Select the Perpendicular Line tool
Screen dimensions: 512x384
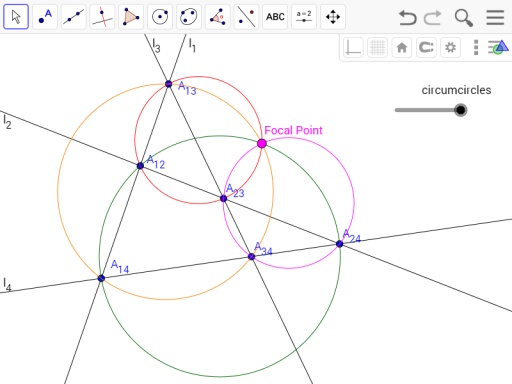(102, 17)
